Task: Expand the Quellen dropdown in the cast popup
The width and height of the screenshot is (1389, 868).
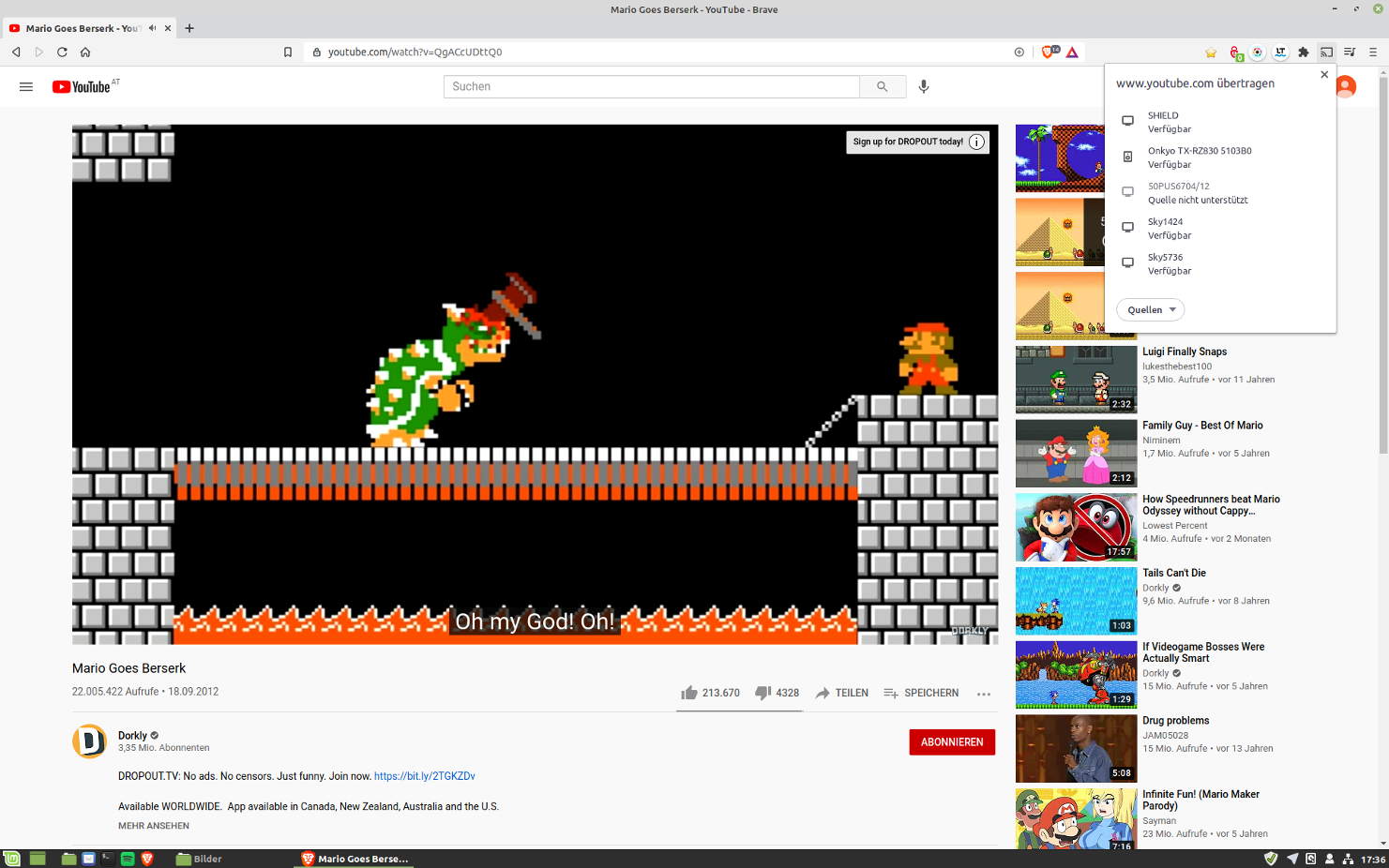Action: point(1151,309)
